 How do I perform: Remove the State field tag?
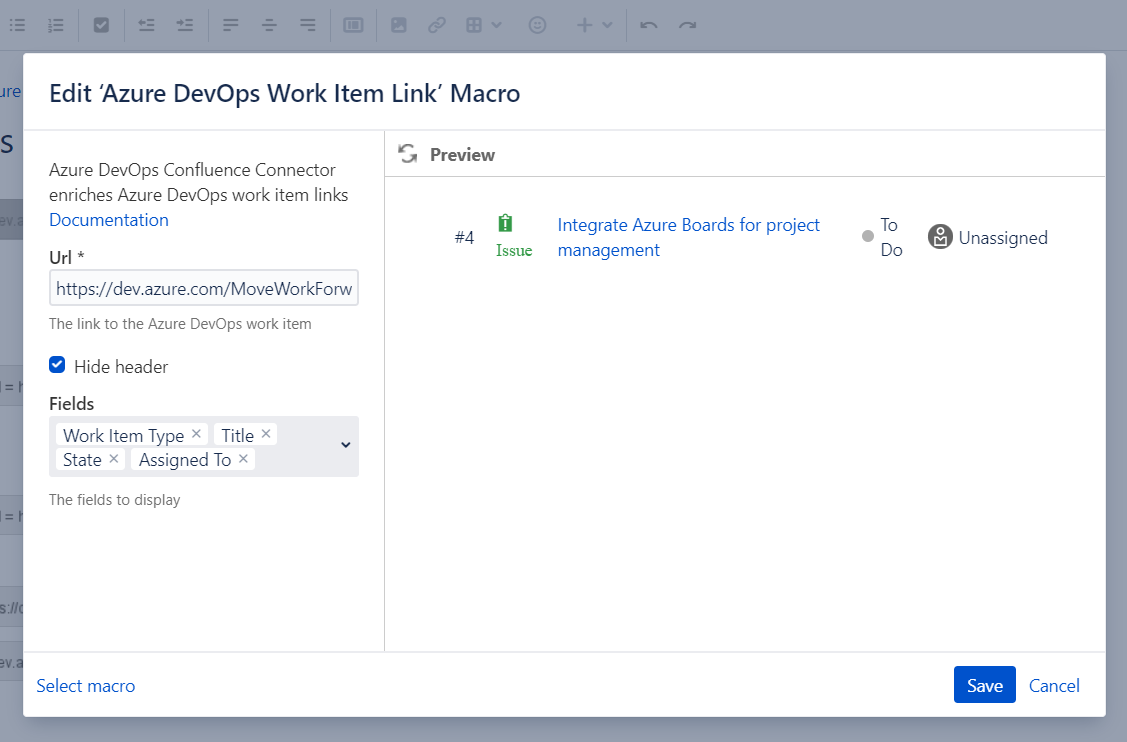tap(114, 459)
